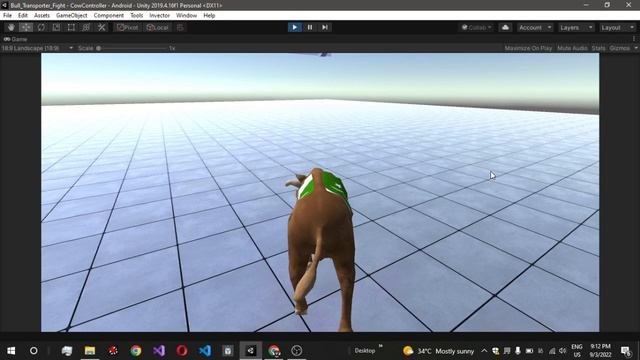Open the Game tab options menu
Viewport: 640px width, 360px height.
pyautogui.click(x=634, y=39)
